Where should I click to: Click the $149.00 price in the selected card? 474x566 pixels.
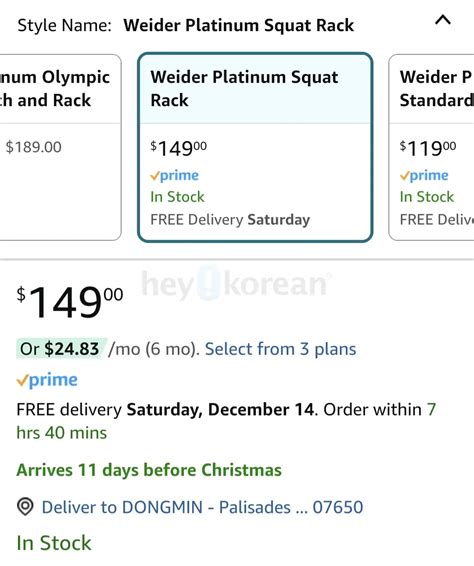click(x=178, y=148)
